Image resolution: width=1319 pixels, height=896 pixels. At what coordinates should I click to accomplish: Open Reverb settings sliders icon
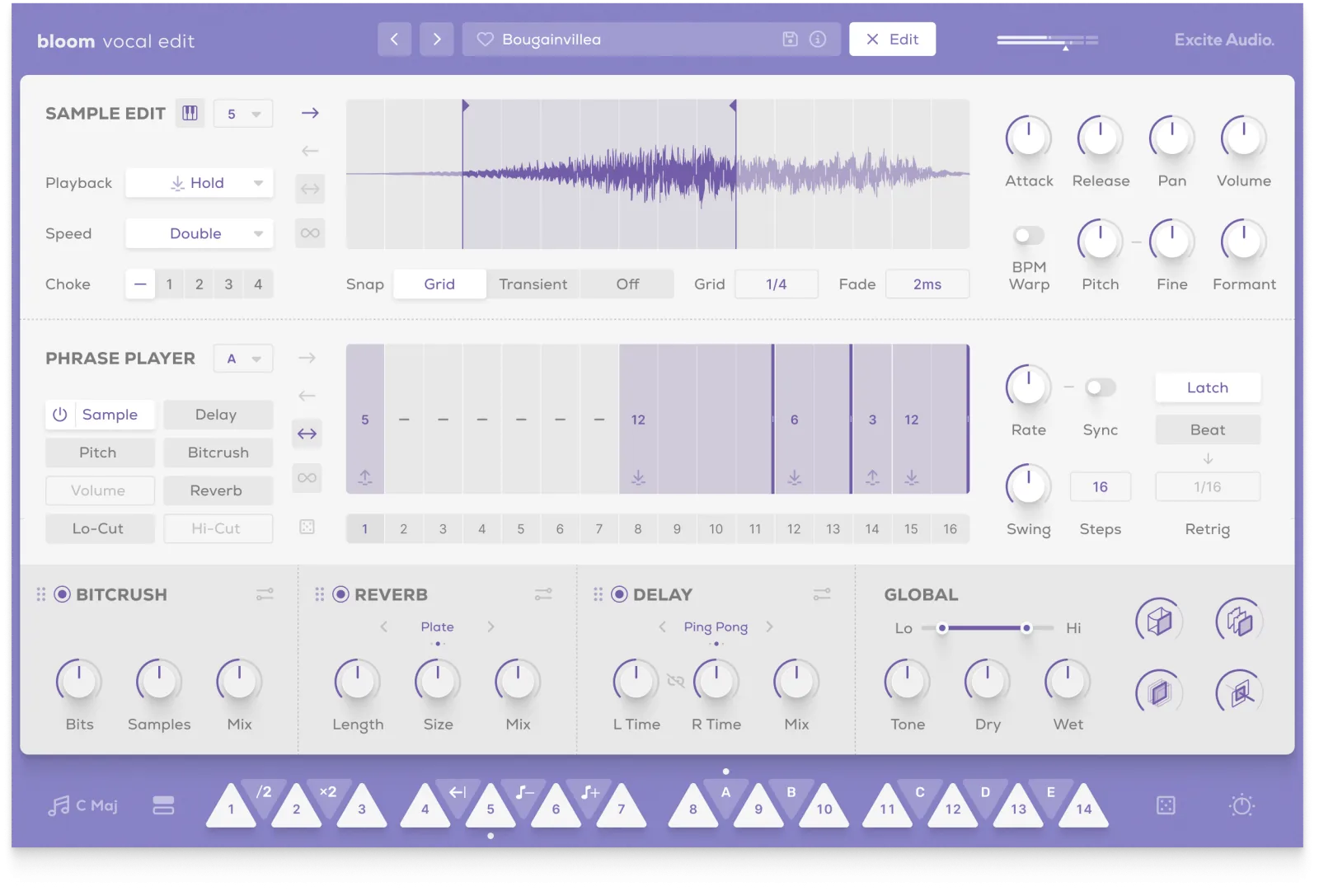pyautogui.click(x=543, y=594)
